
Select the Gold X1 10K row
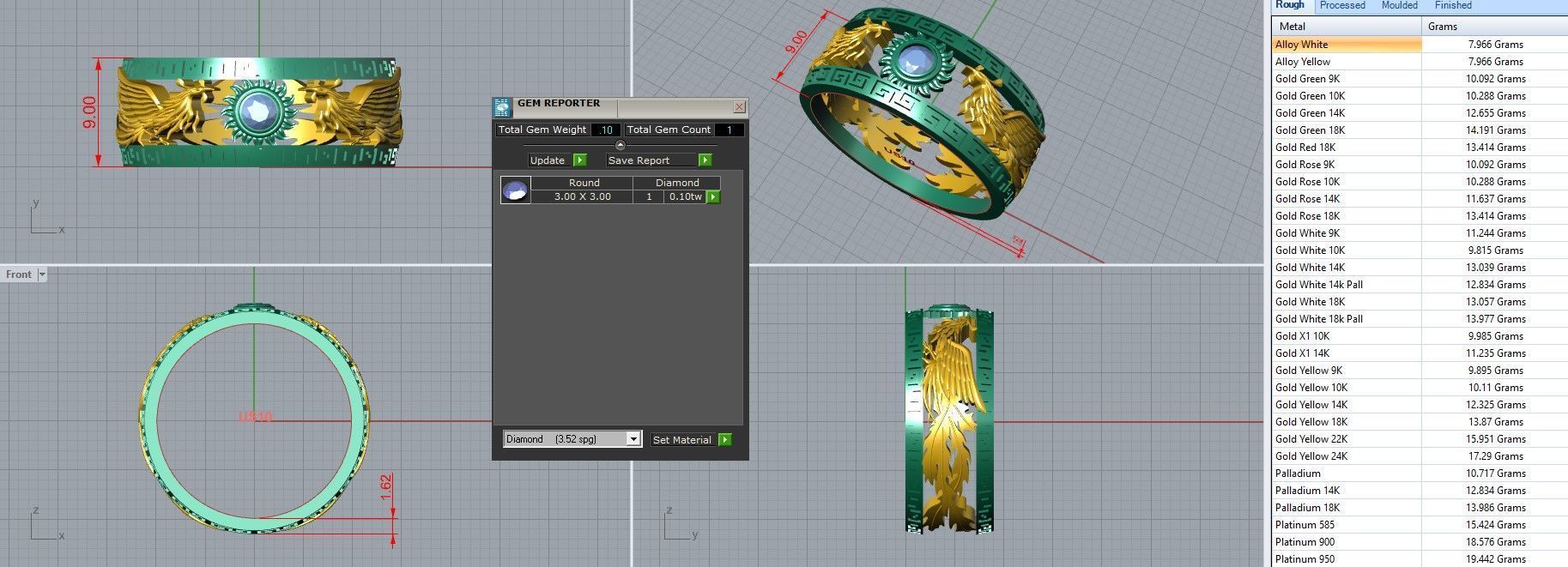(1420, 336)
